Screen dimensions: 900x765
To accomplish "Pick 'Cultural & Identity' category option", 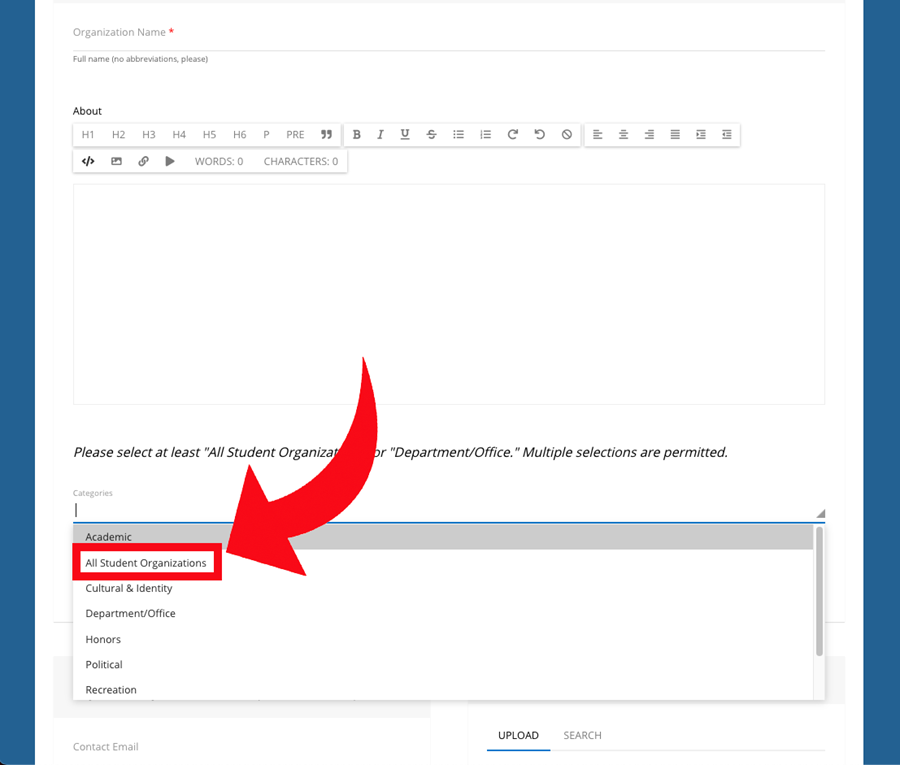I will (x=129, y=589).
